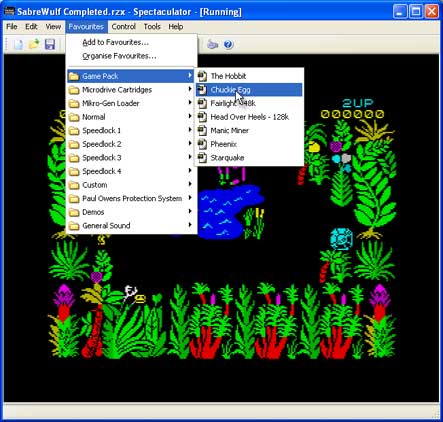
Task: Click the blue Help question mark icon
Action: [x=228, y=44]
